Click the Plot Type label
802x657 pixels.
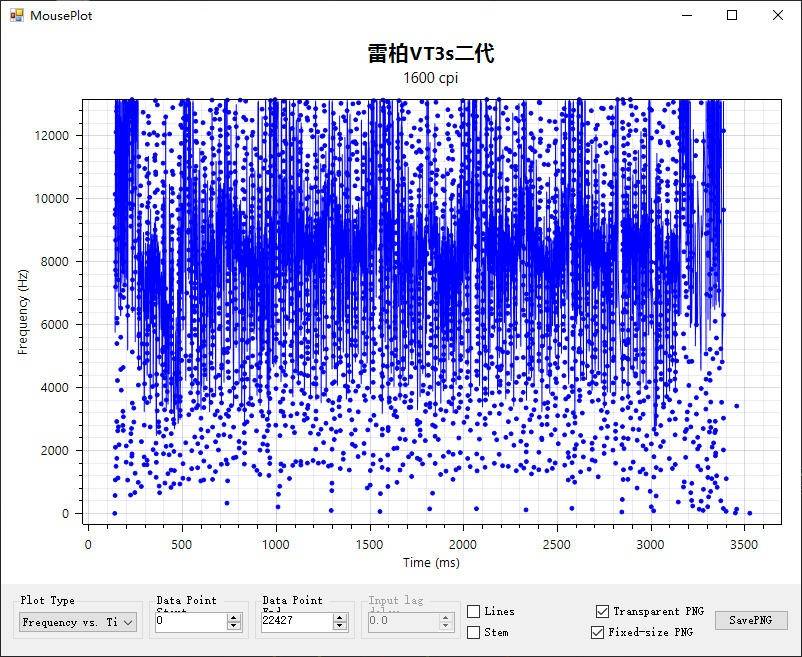(48, 600)
